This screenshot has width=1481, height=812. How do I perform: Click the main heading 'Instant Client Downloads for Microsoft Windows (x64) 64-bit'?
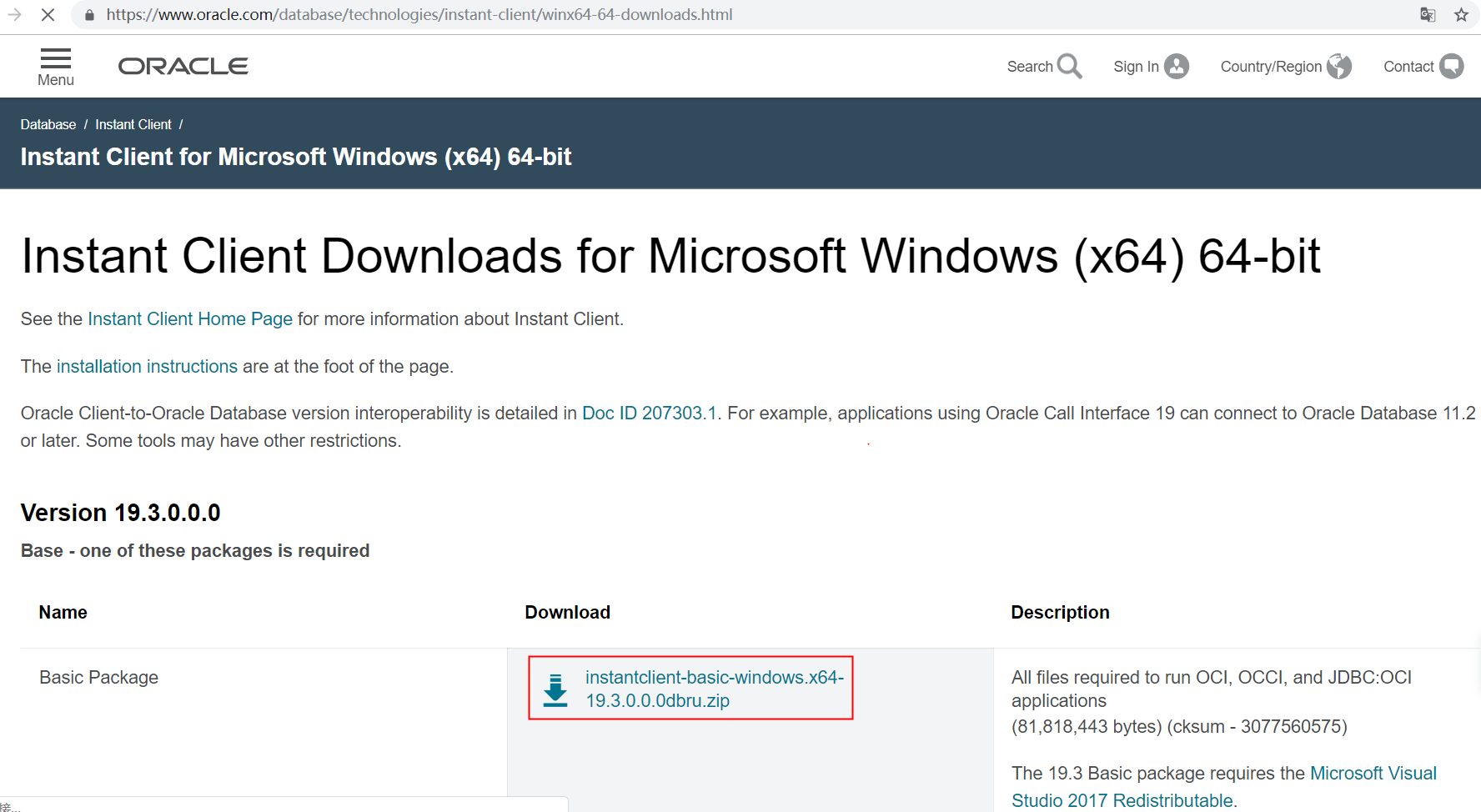670,256
